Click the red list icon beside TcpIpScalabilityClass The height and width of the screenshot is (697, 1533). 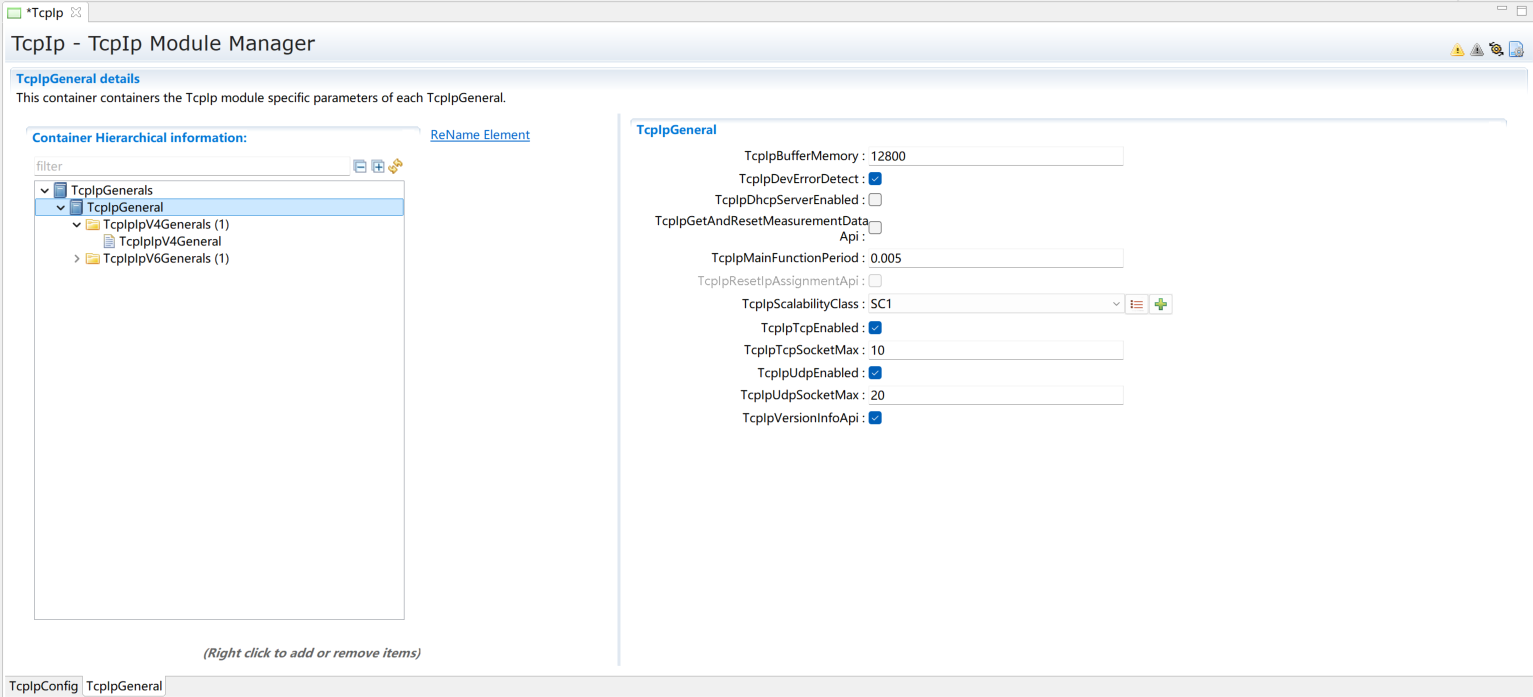coord(1136,304)
